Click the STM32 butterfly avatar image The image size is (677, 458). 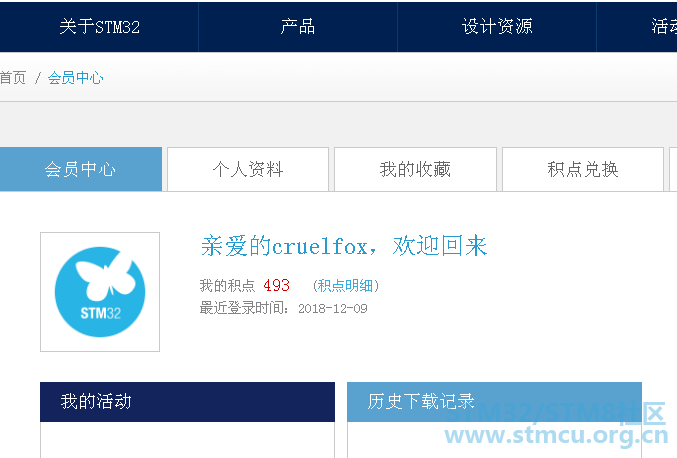100,292
